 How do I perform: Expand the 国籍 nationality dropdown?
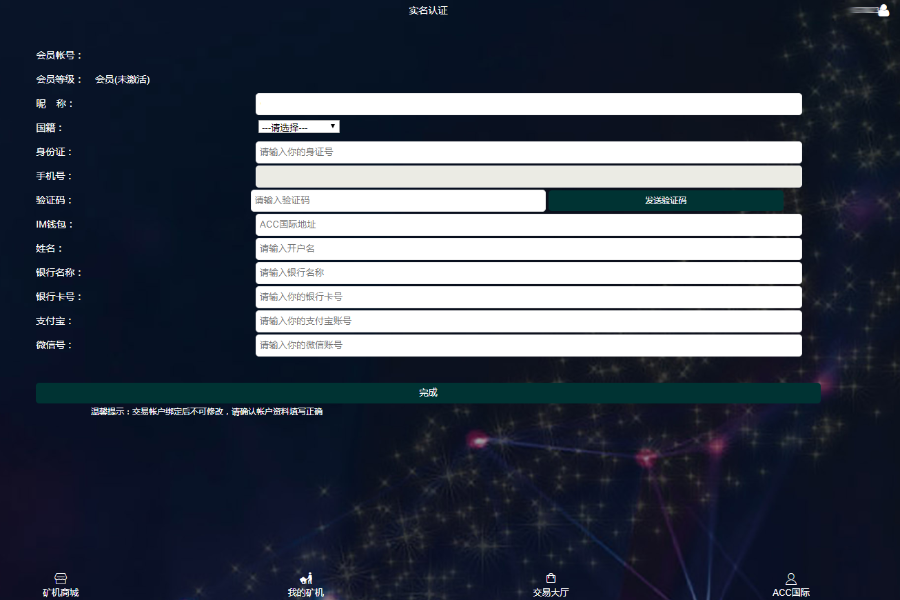point(298,127)
